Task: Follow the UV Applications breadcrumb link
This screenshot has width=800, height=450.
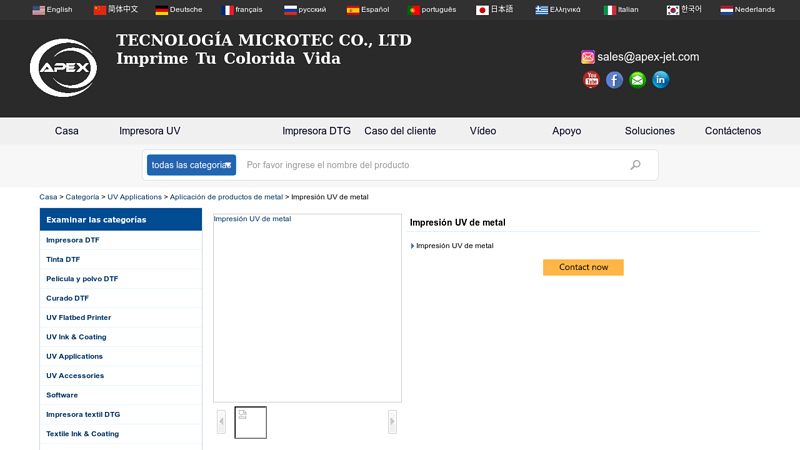Action: tap(134, 197)
